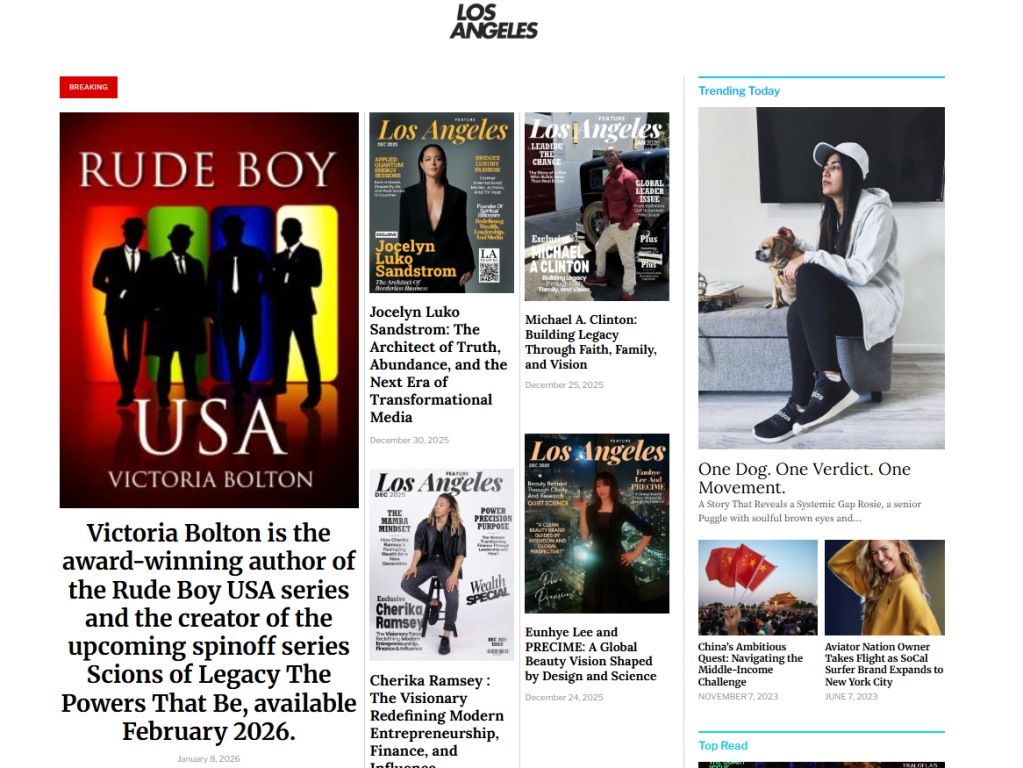
Task: Open Victoria Bolton award-winning author headline
Action: 209,632
